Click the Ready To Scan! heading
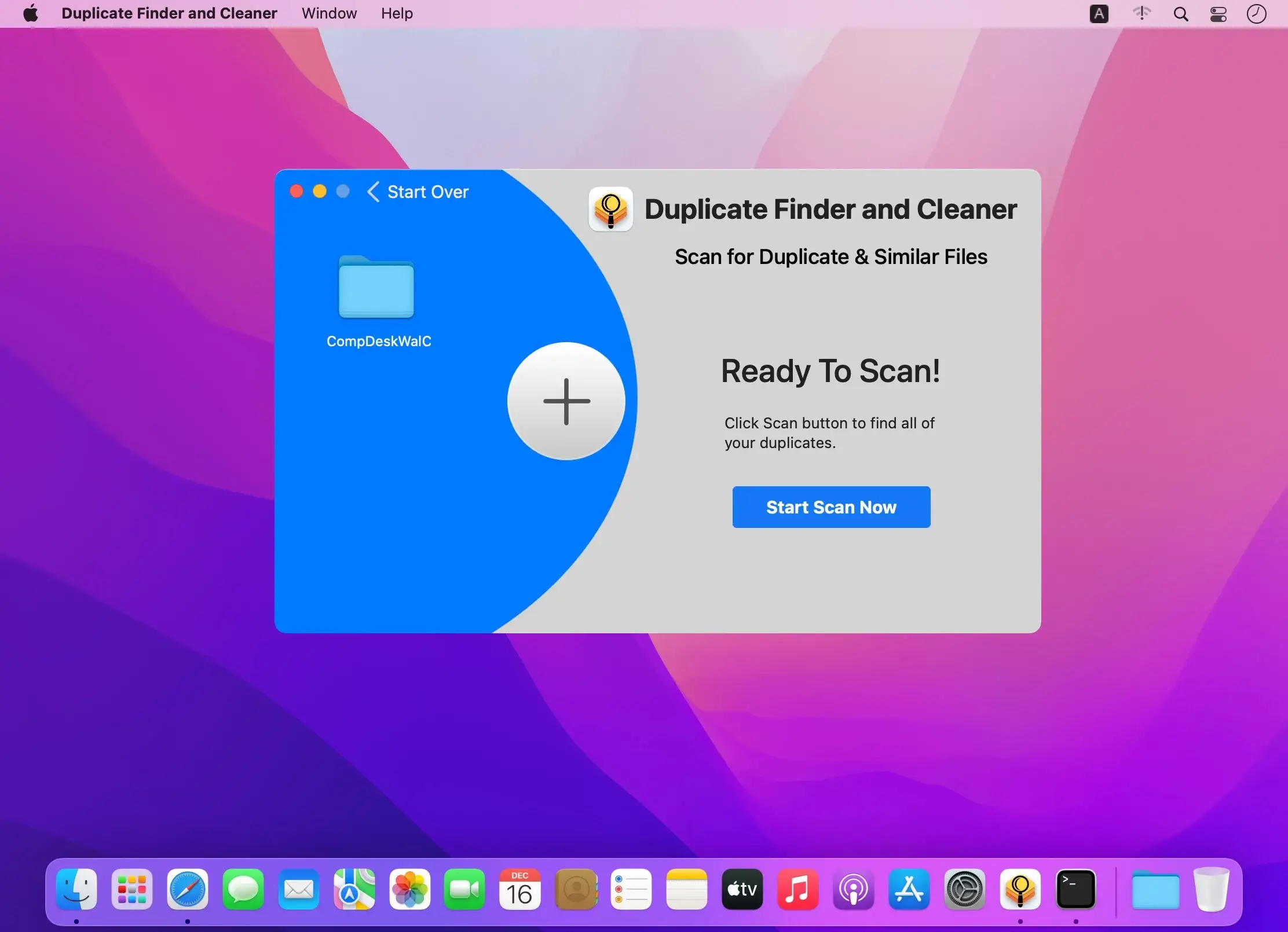This screenshot has width=1288, height=932. click(x=830, y=371)
